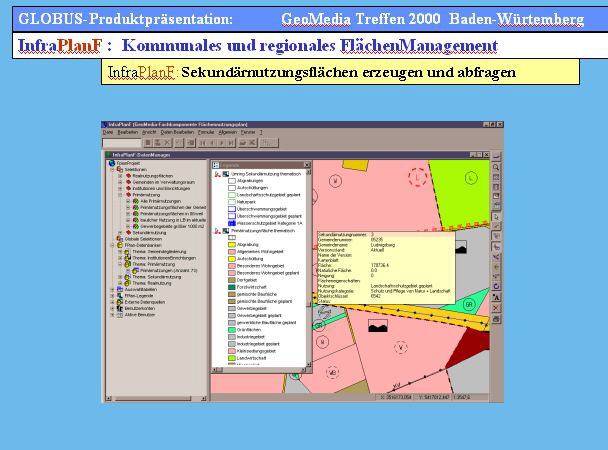
Task: Expand the Externe Datenquellen node
Action: coord(112,302)
